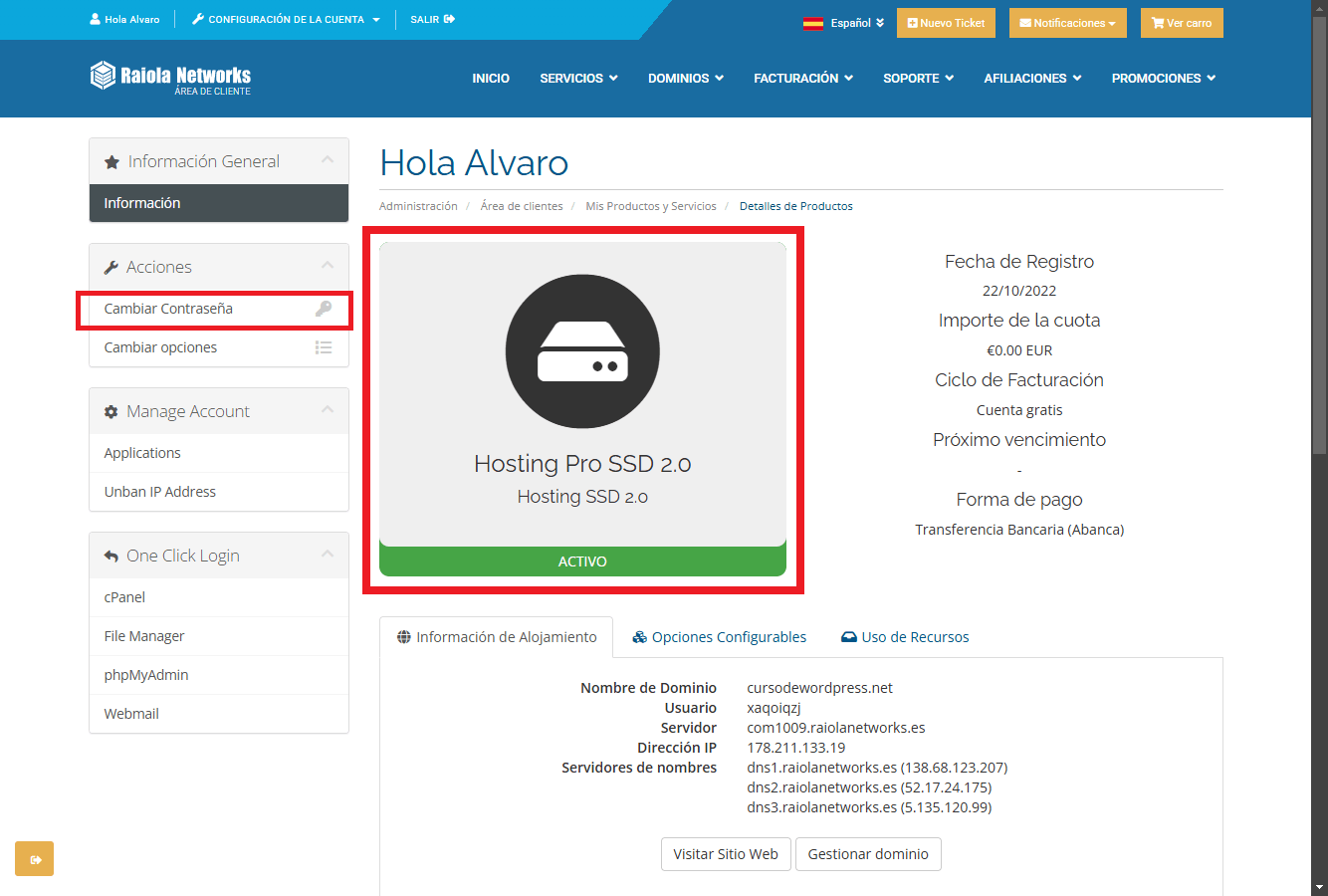Screen dimensions: 1328x896
Task: Click Área de clientes breadcrumb link
Action: tap(522, 206)
